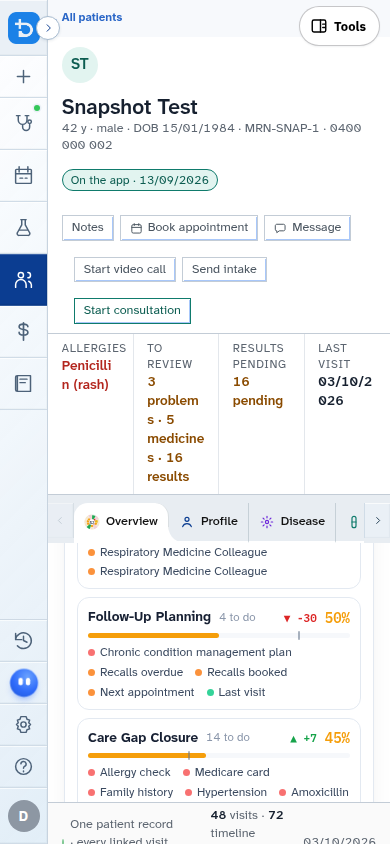
Task: Follow the All patients link
Action: pos(92,17)
